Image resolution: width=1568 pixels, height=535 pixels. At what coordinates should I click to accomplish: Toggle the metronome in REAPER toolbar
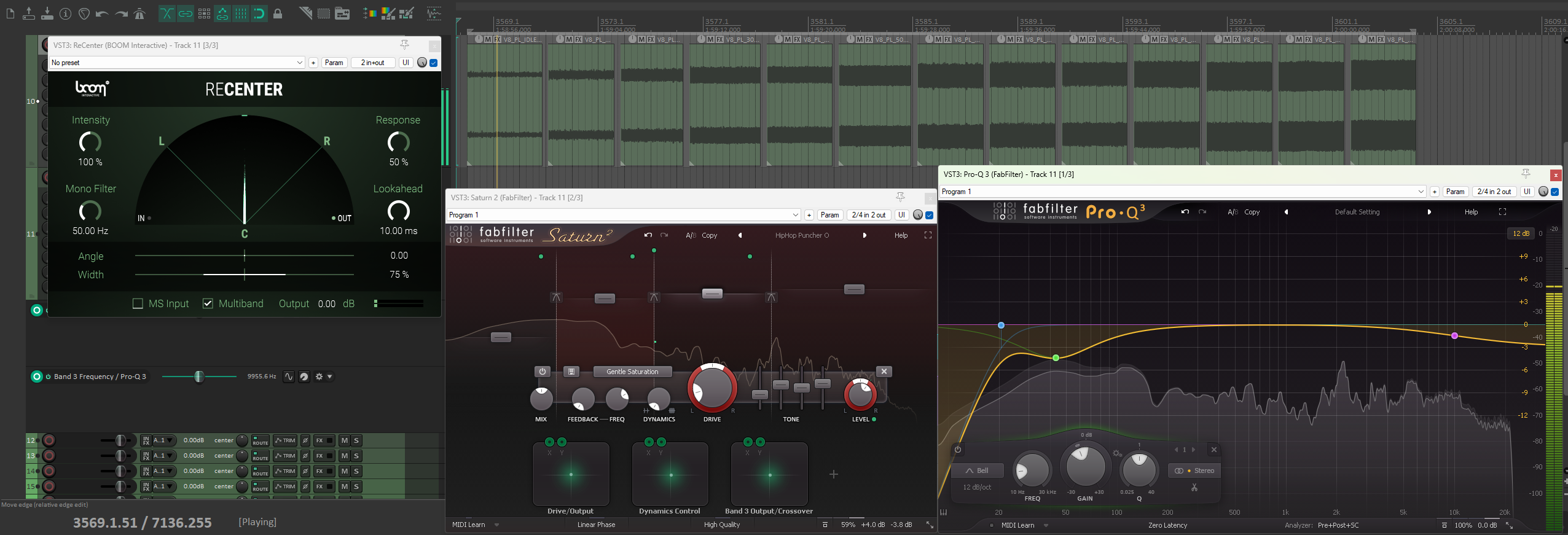(139, 14)
